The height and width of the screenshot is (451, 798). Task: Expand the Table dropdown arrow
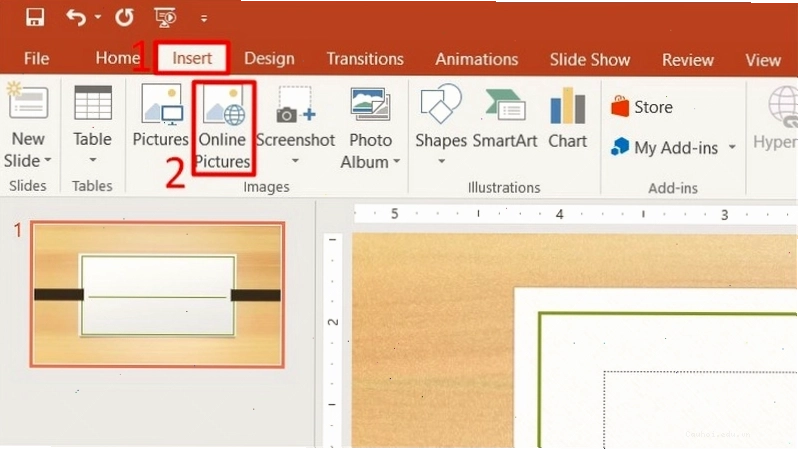point(93,160)
